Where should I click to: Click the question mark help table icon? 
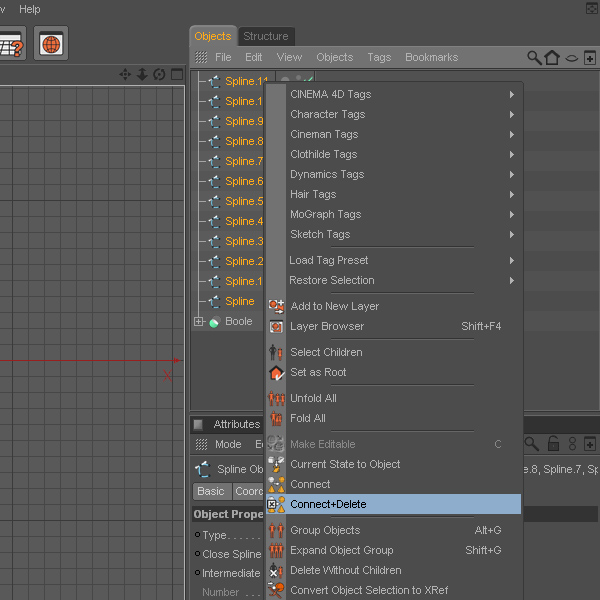[11, 43]
